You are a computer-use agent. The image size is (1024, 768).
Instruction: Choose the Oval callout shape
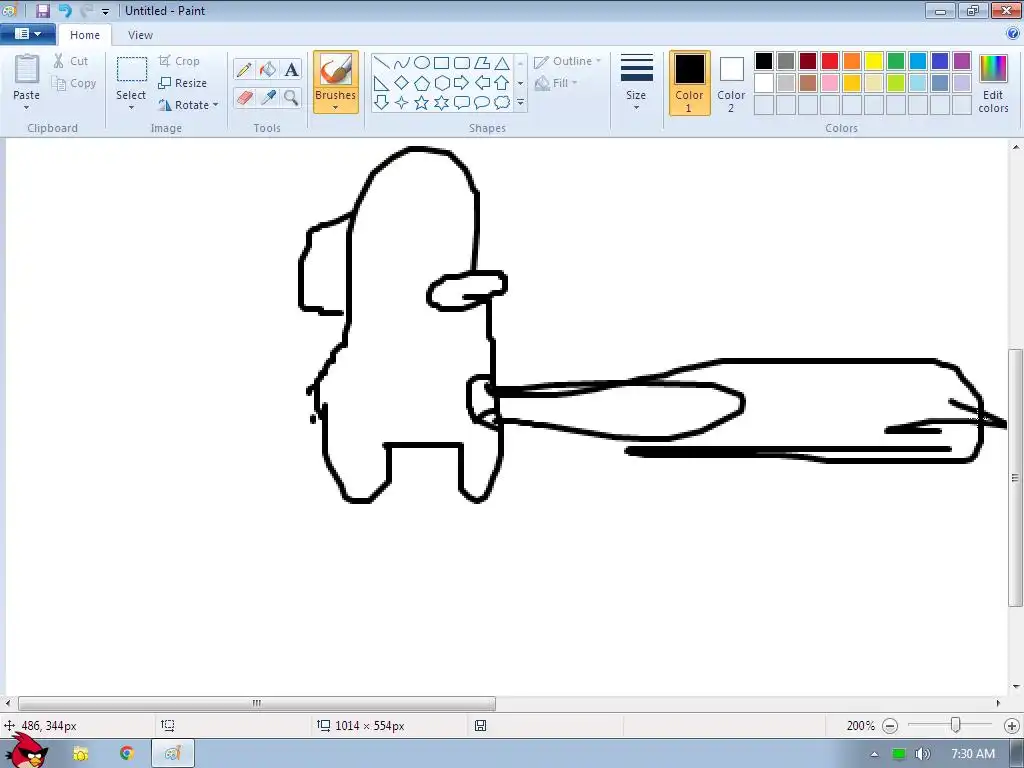tap(482, 103)
